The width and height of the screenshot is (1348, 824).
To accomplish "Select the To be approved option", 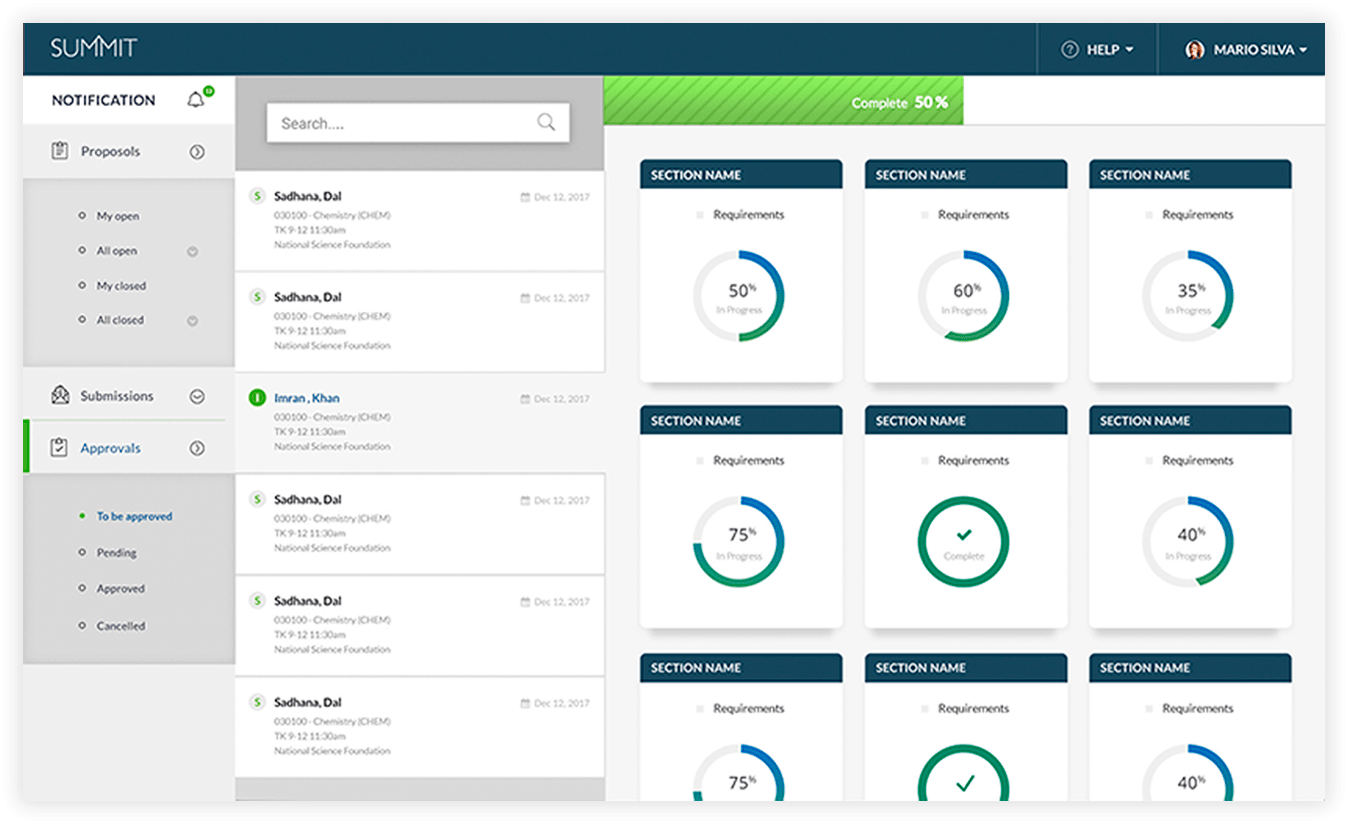I will point(134,516).
